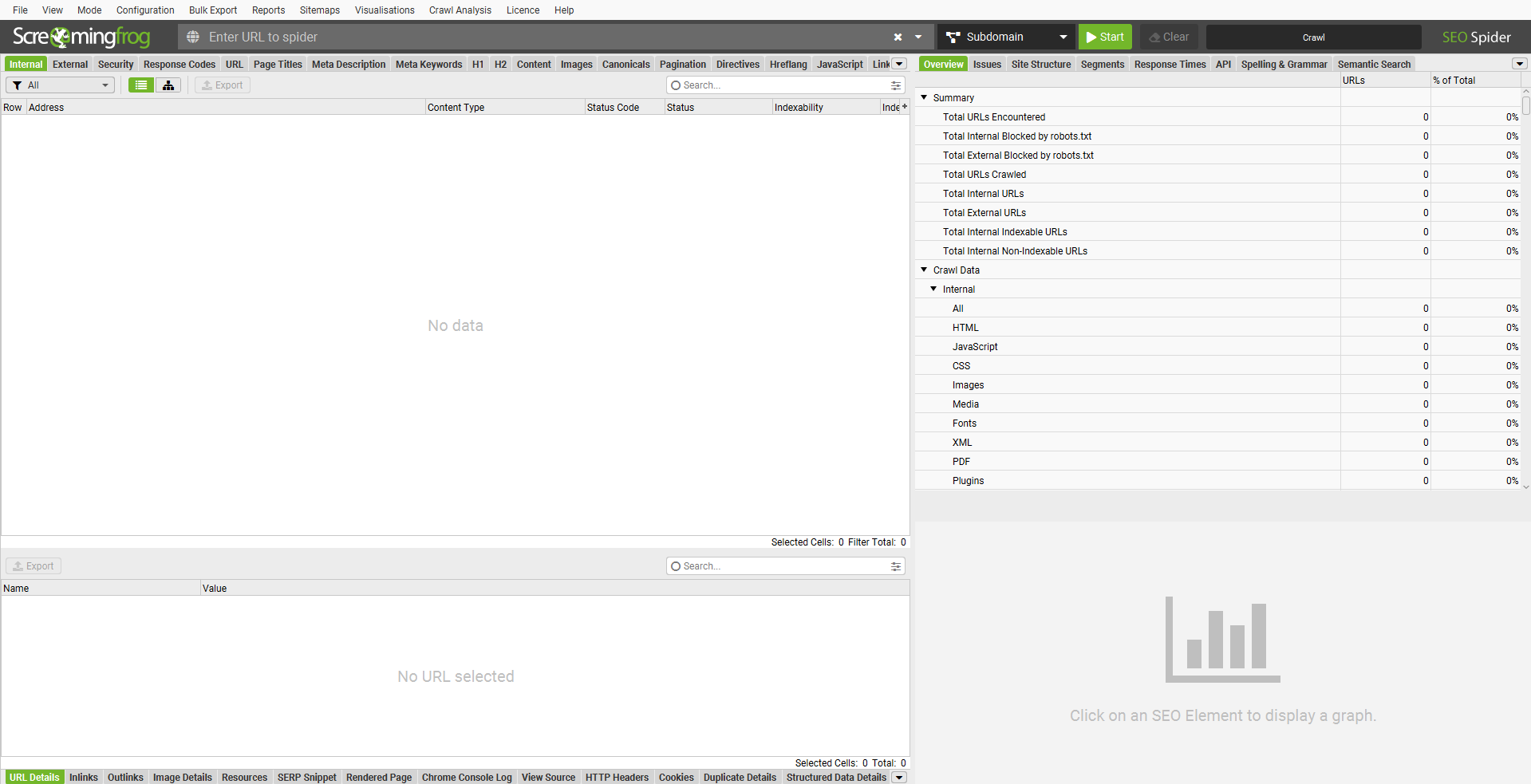Collapse the Crawl Data tree section
The width and height of the screenshot is (1531, 784).
point(924,270)
